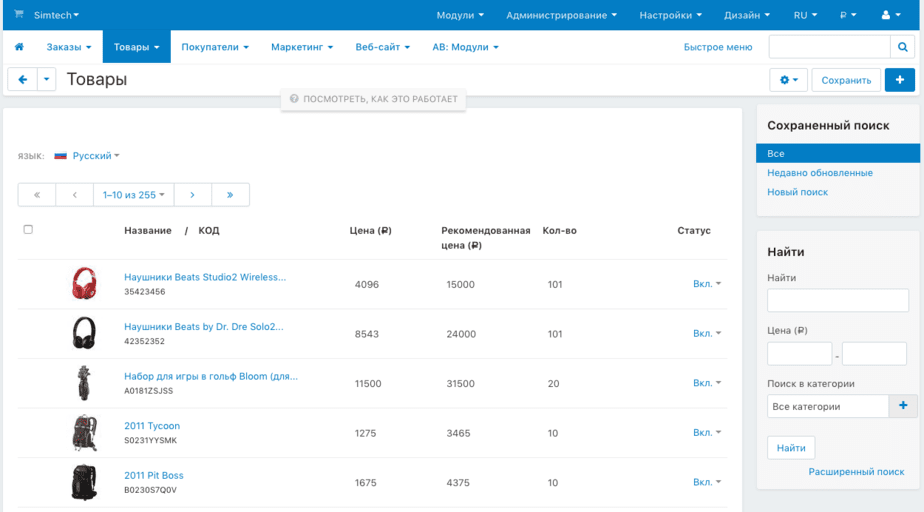Viewport: 924px width, 512px height.
Task: Open the Simtech store dropdown
Action: (x=56, y=15)
